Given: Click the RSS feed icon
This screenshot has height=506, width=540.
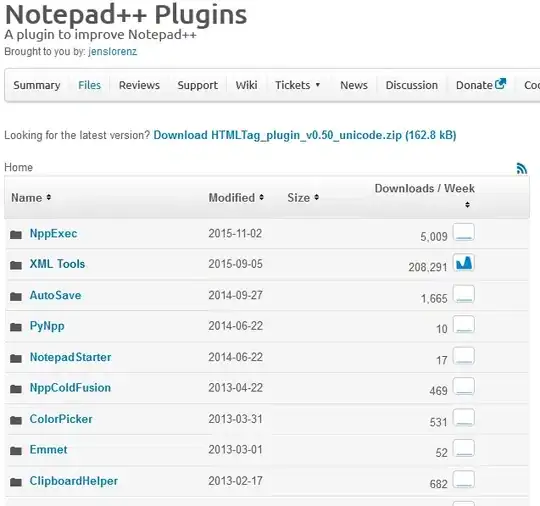Looking at the screenshot, I should click(x=522, y=168).
